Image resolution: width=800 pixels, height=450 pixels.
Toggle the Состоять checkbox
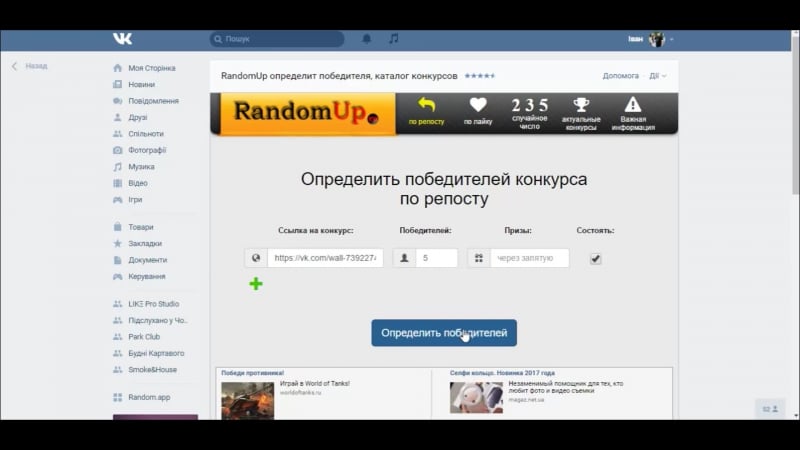coord(595,259)
